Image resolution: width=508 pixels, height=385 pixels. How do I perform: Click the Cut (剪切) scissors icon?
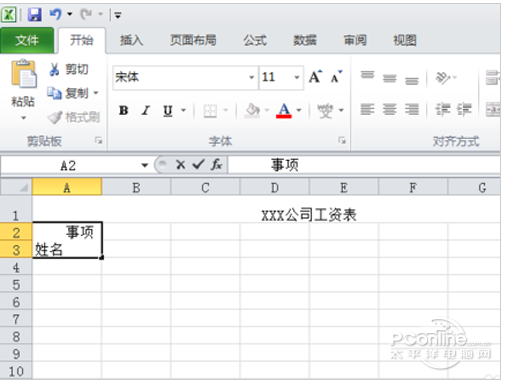(54, 69)
